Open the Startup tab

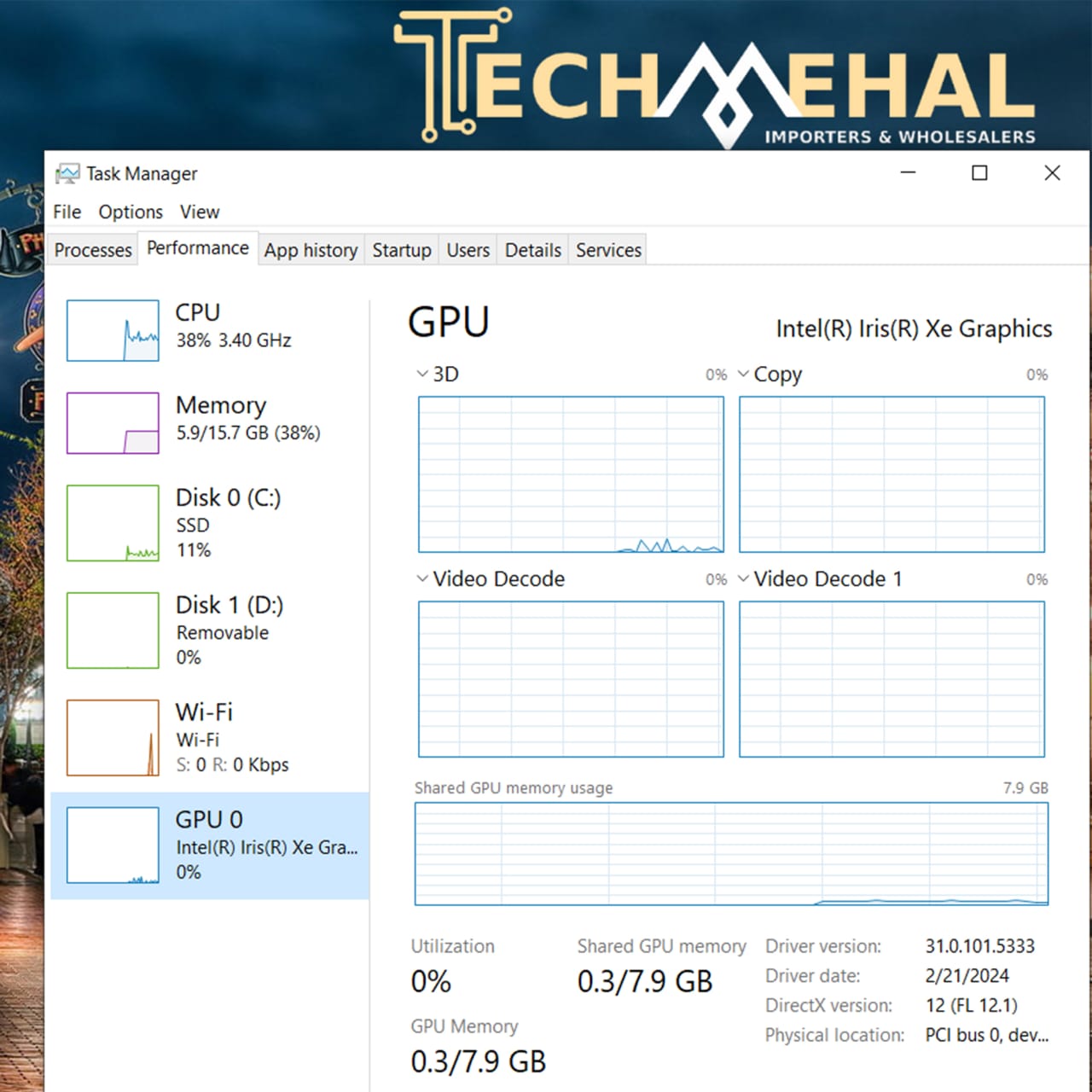[x=402, y=250]
